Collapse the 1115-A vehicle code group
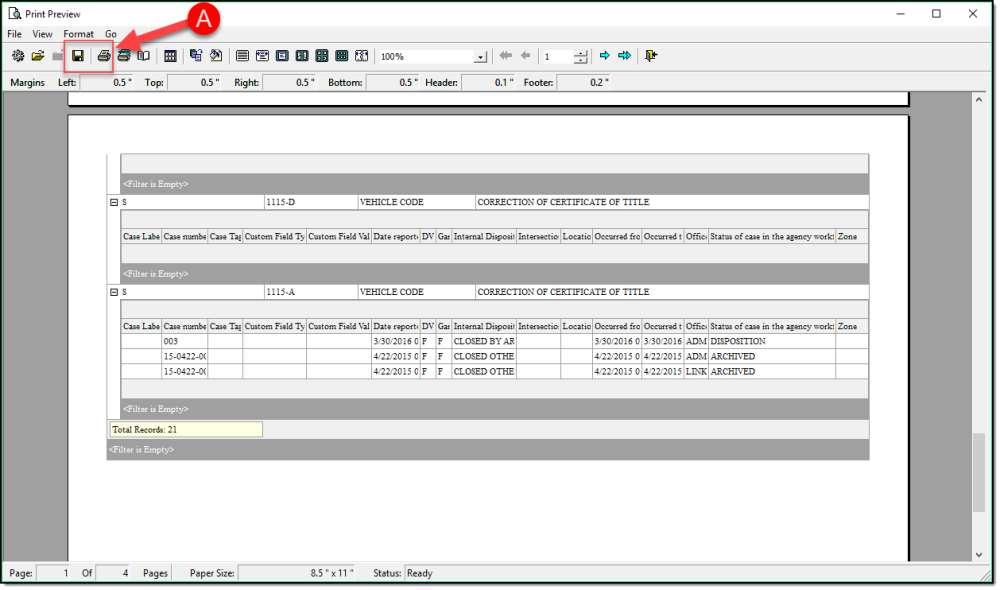The height and width of the screenshot is (590, 1000). (x=114, y=292)
